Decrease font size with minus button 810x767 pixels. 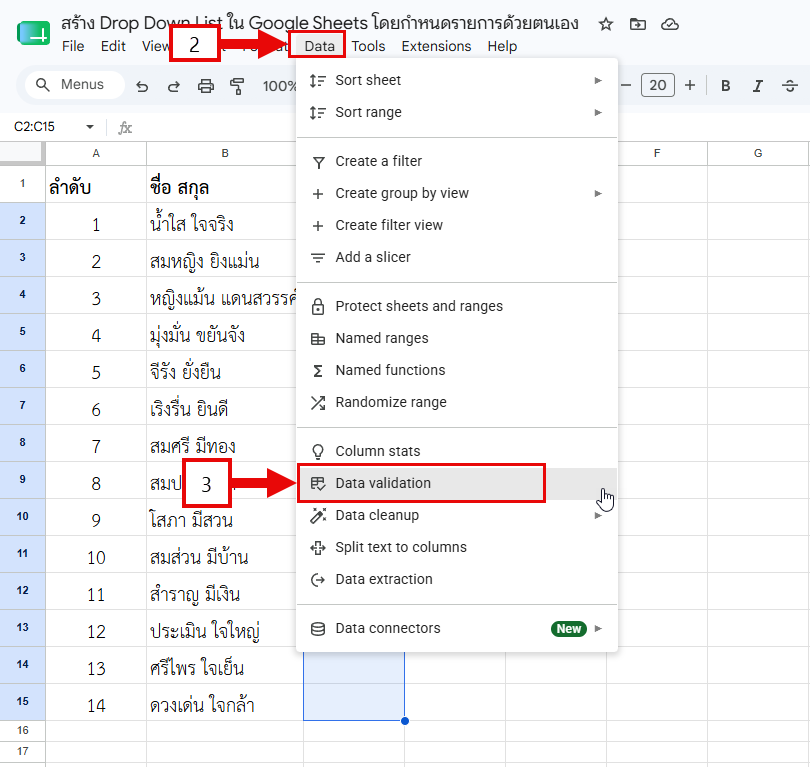(x=626, y=85)
